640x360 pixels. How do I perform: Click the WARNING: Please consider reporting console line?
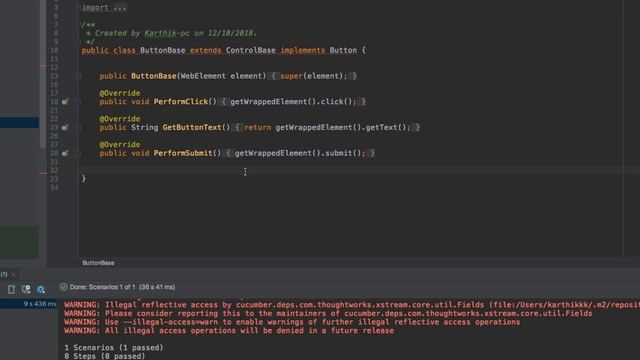pyautogui.click(x=328, y=313)
